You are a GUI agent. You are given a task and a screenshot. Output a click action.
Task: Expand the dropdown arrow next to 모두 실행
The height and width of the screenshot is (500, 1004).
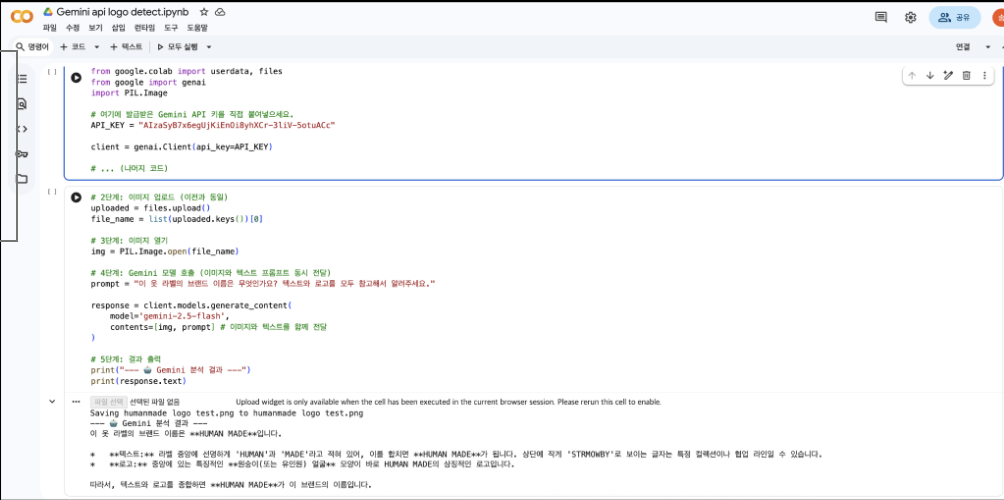point(208,47)
